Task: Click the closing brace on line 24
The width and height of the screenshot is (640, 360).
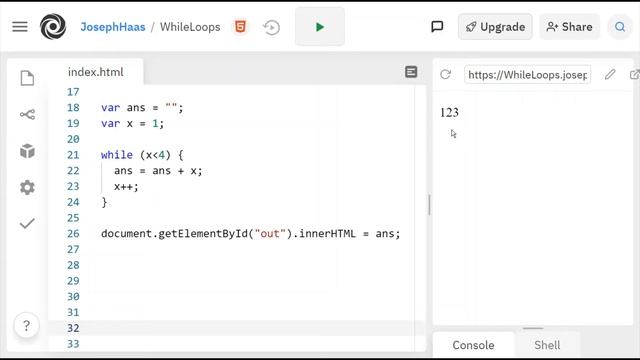Action: click(104, 202)
